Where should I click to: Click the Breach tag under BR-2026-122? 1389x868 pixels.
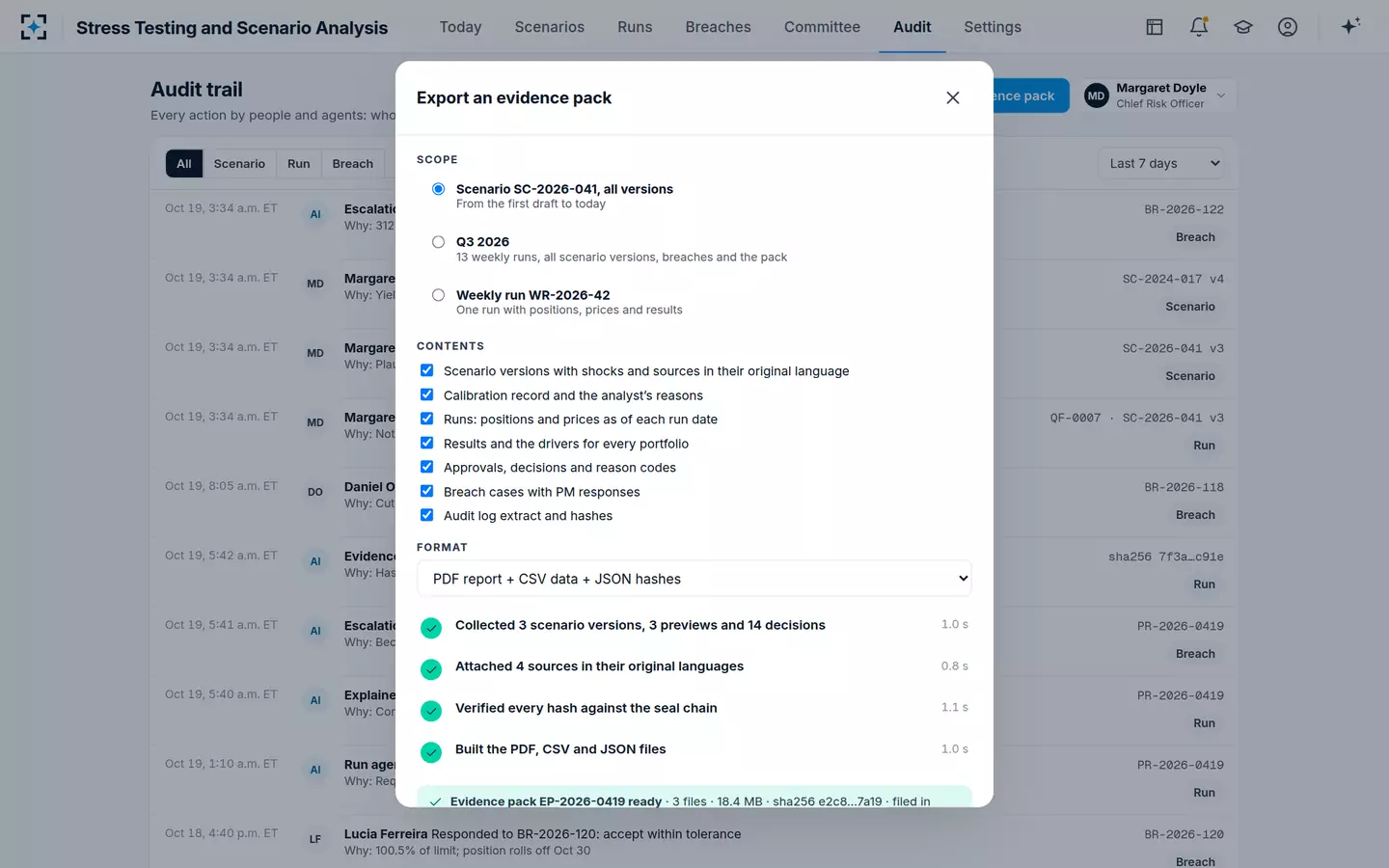1195,237
